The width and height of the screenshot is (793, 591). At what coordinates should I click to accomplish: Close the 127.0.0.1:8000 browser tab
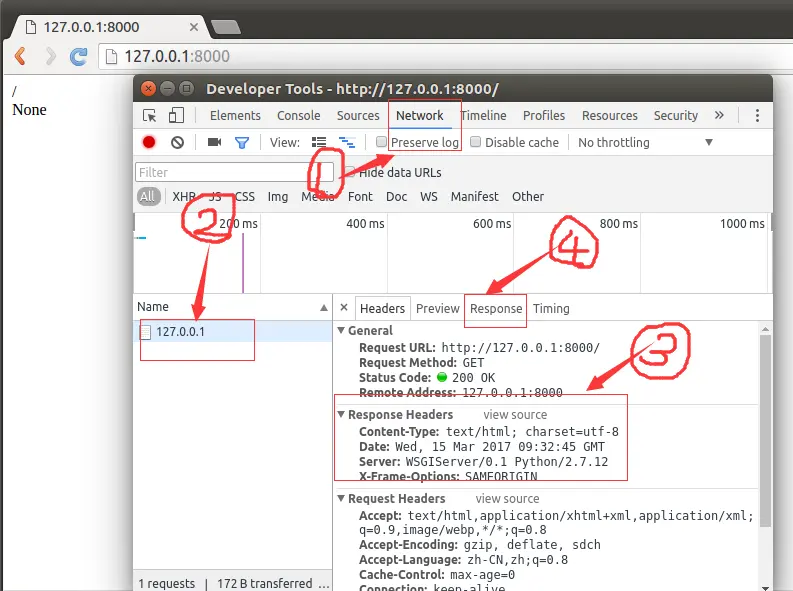(193, 27)
